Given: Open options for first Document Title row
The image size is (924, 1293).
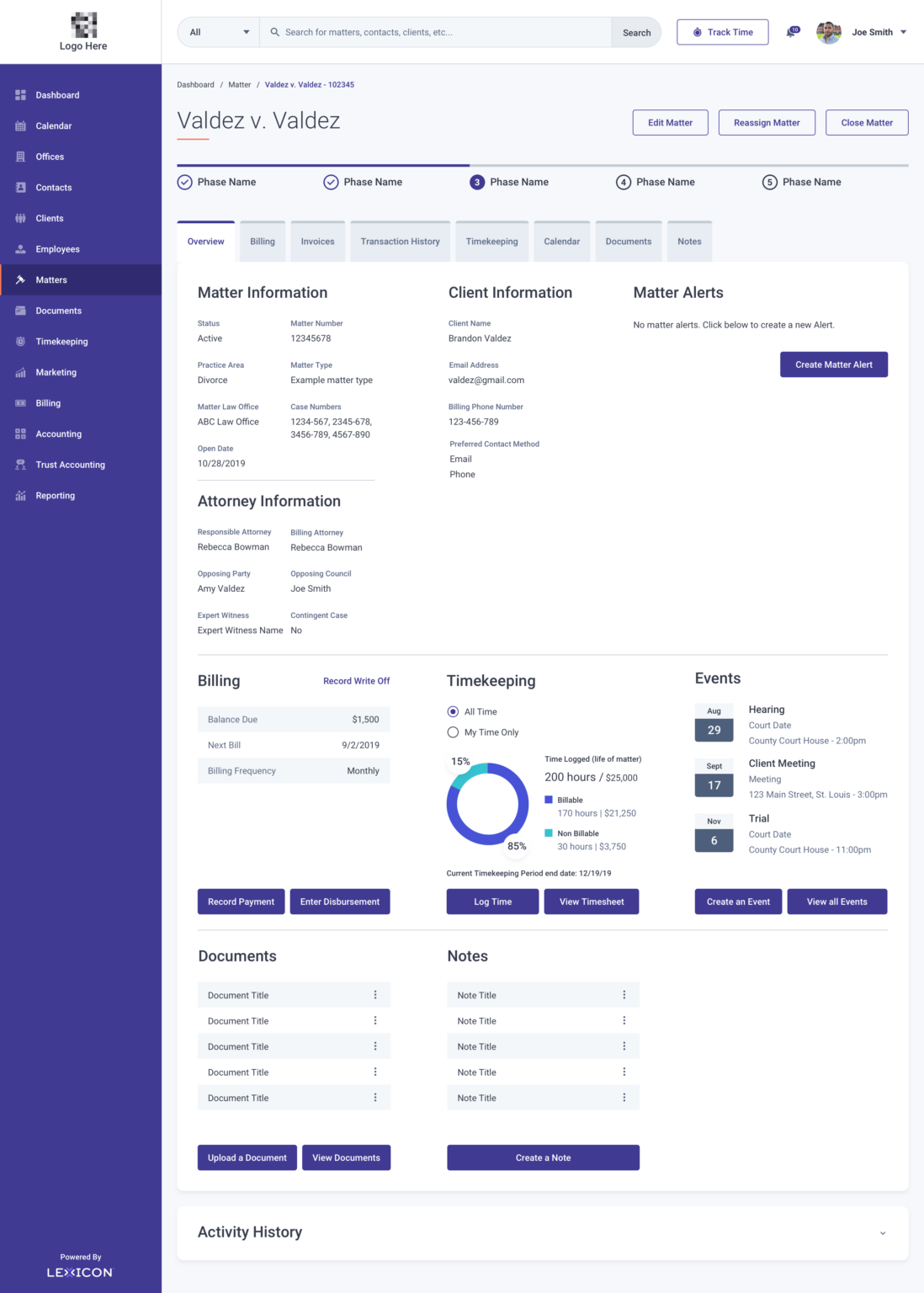Looking at the screenshot, I should tap(375, 995).
